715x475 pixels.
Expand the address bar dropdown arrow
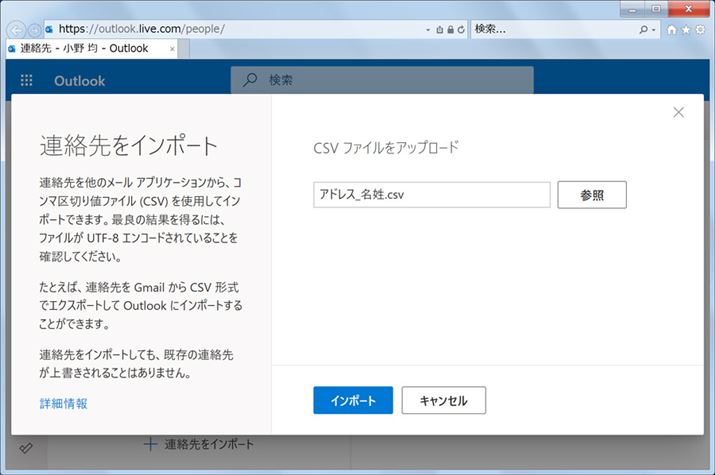pos(429,30)
